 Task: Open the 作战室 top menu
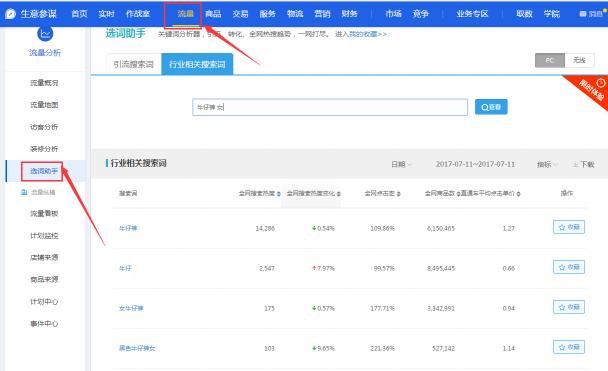click(138, 14)
